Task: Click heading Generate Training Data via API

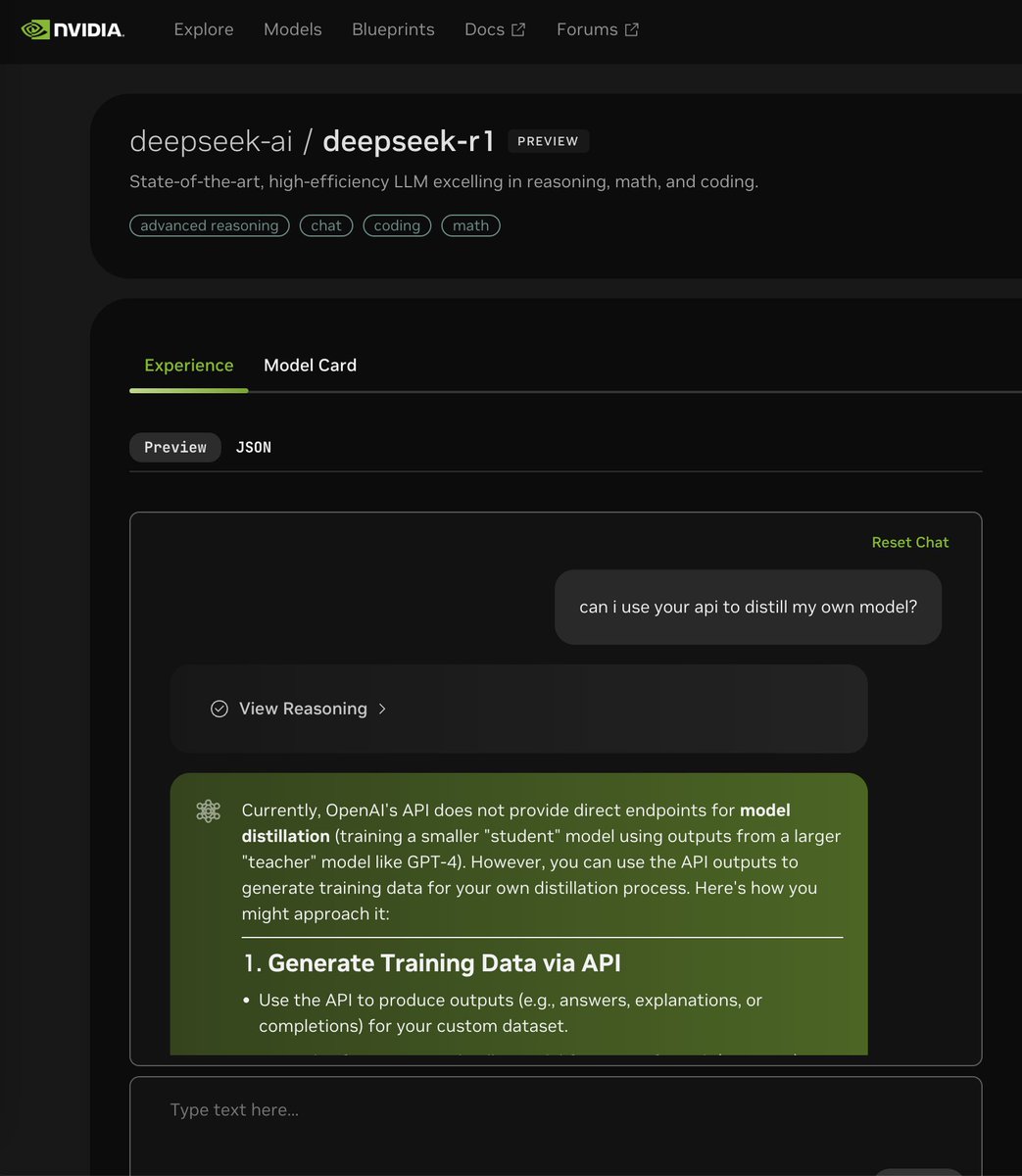Action: [432, 963]
